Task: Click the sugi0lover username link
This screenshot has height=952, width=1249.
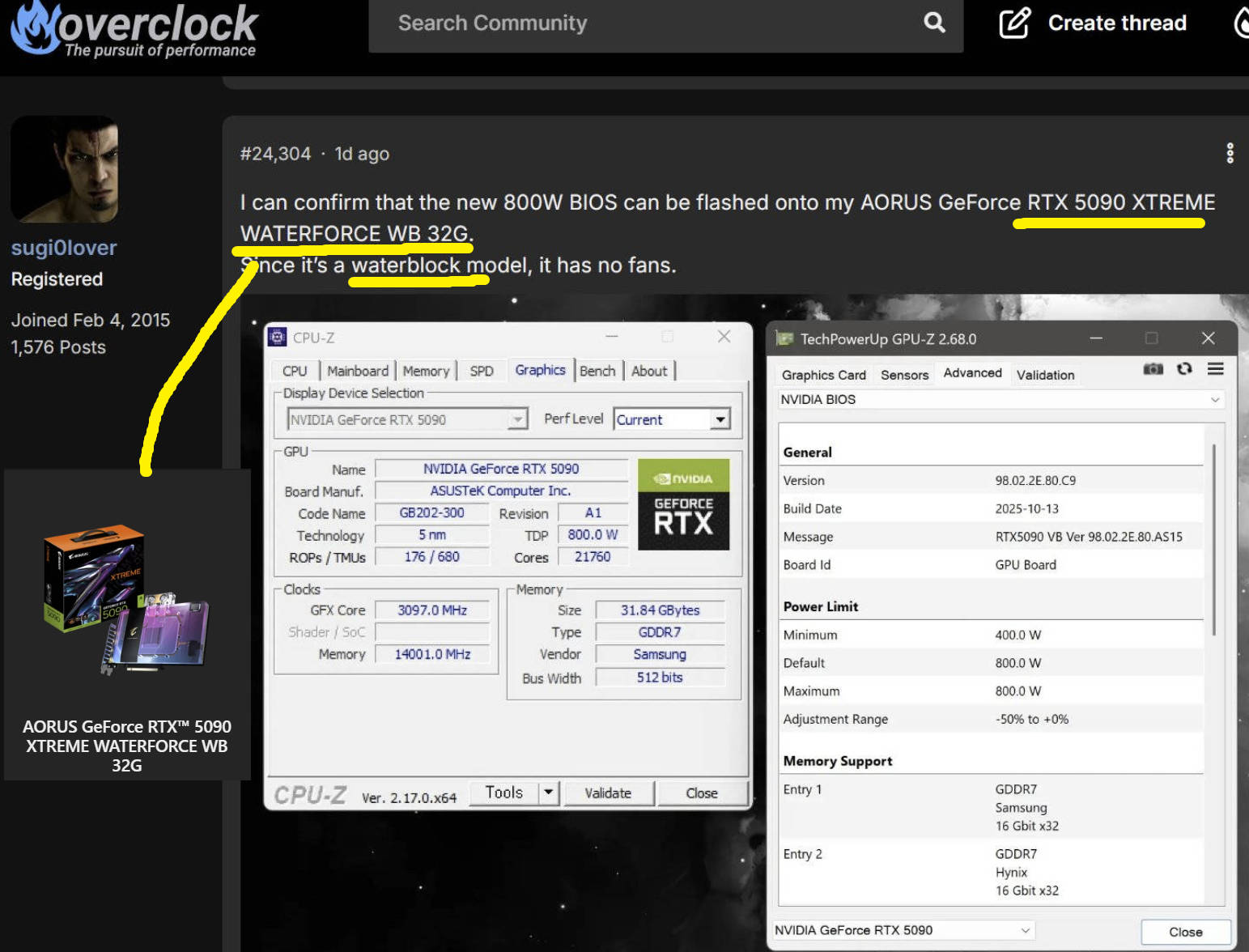Action: 64,248
